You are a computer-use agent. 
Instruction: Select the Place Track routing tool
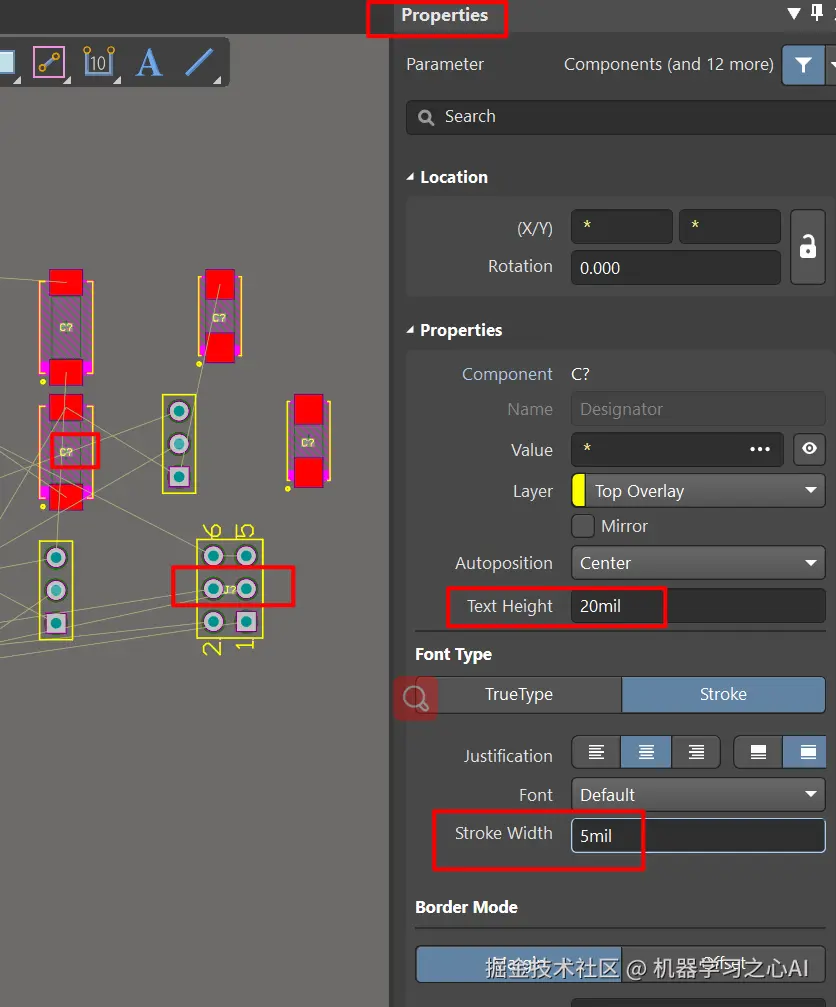click(x=49, y=62)
